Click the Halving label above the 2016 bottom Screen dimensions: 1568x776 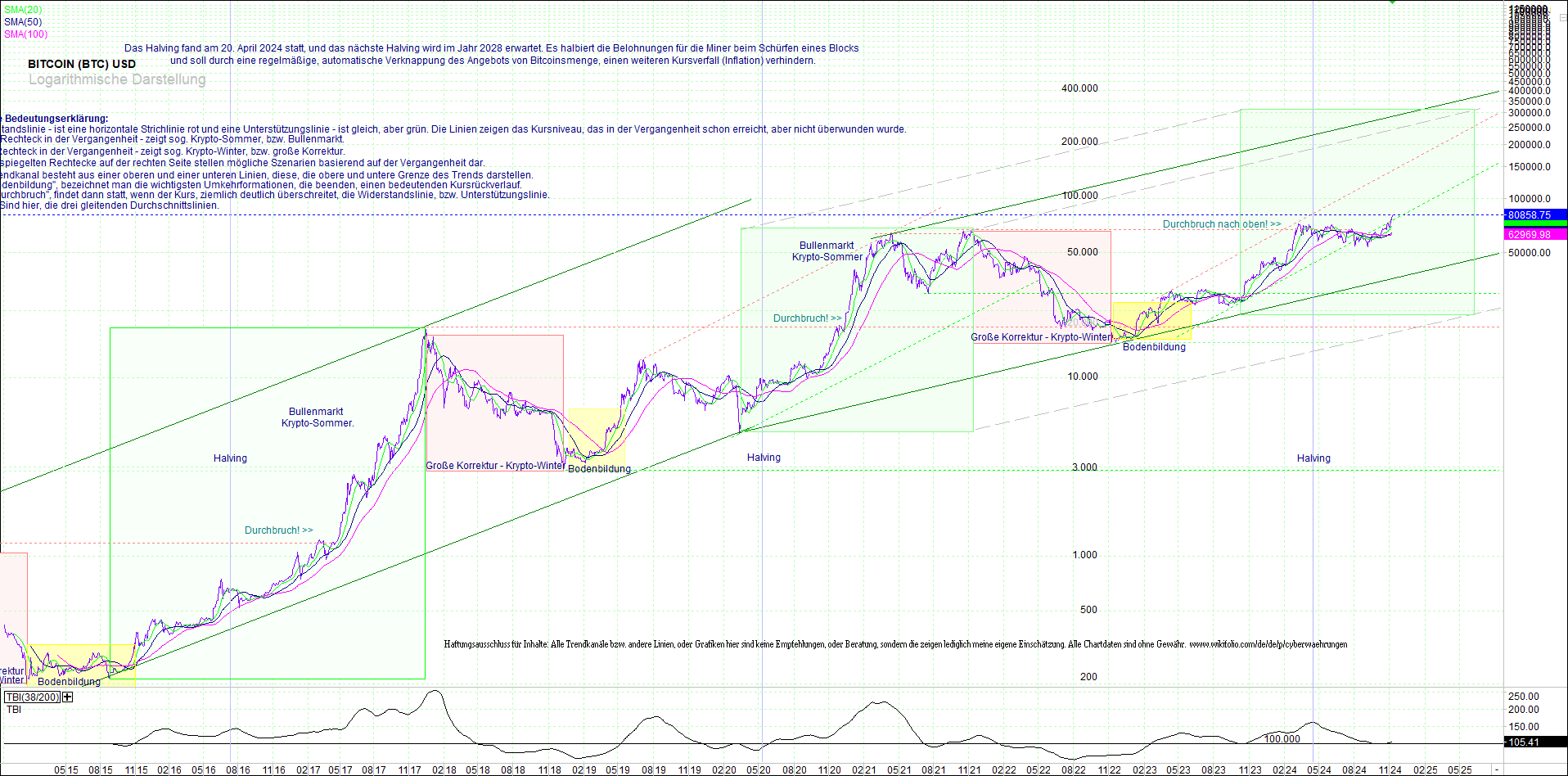click(x=230, y=458)
